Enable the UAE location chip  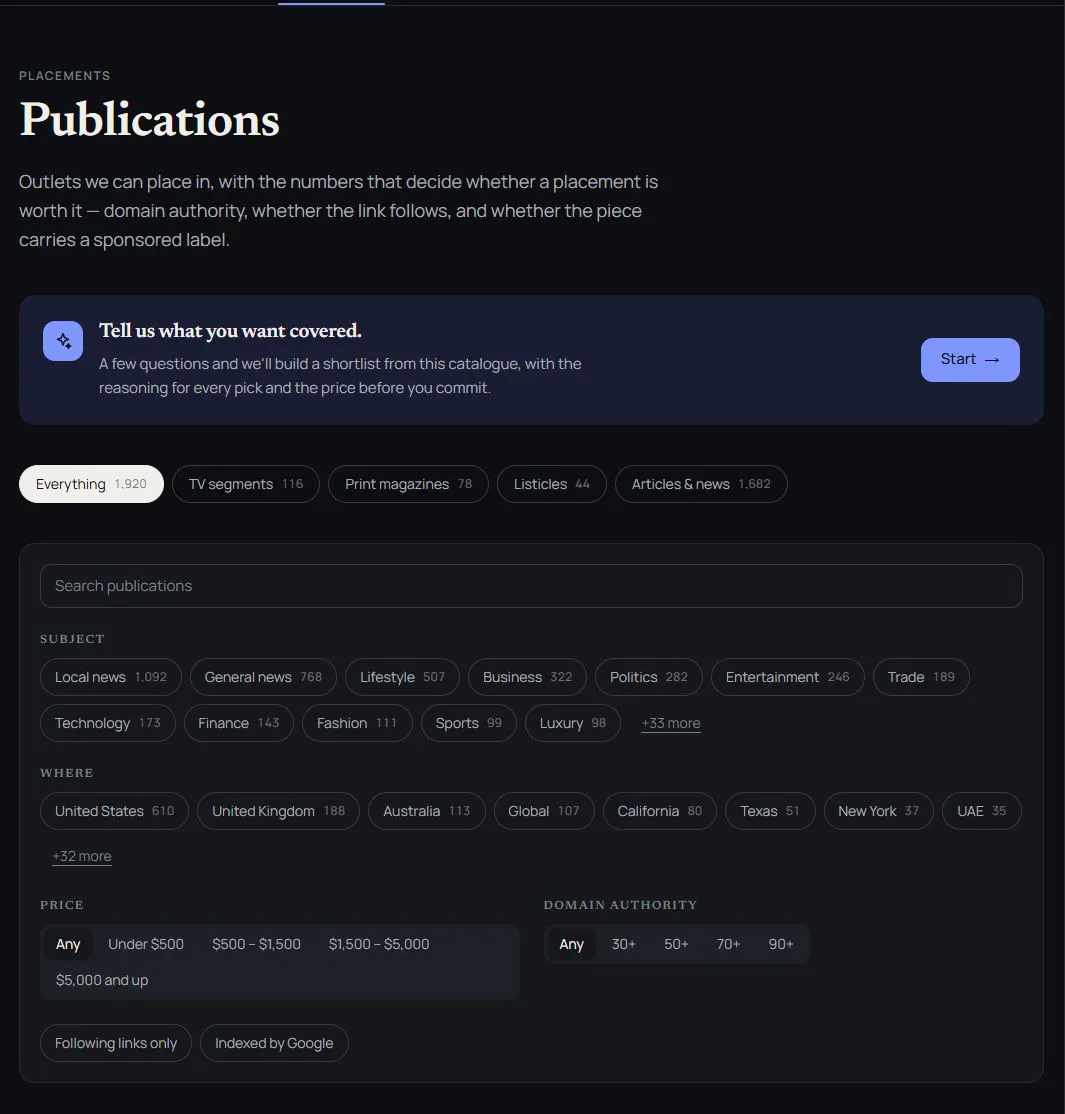click(x=981, y=811)
